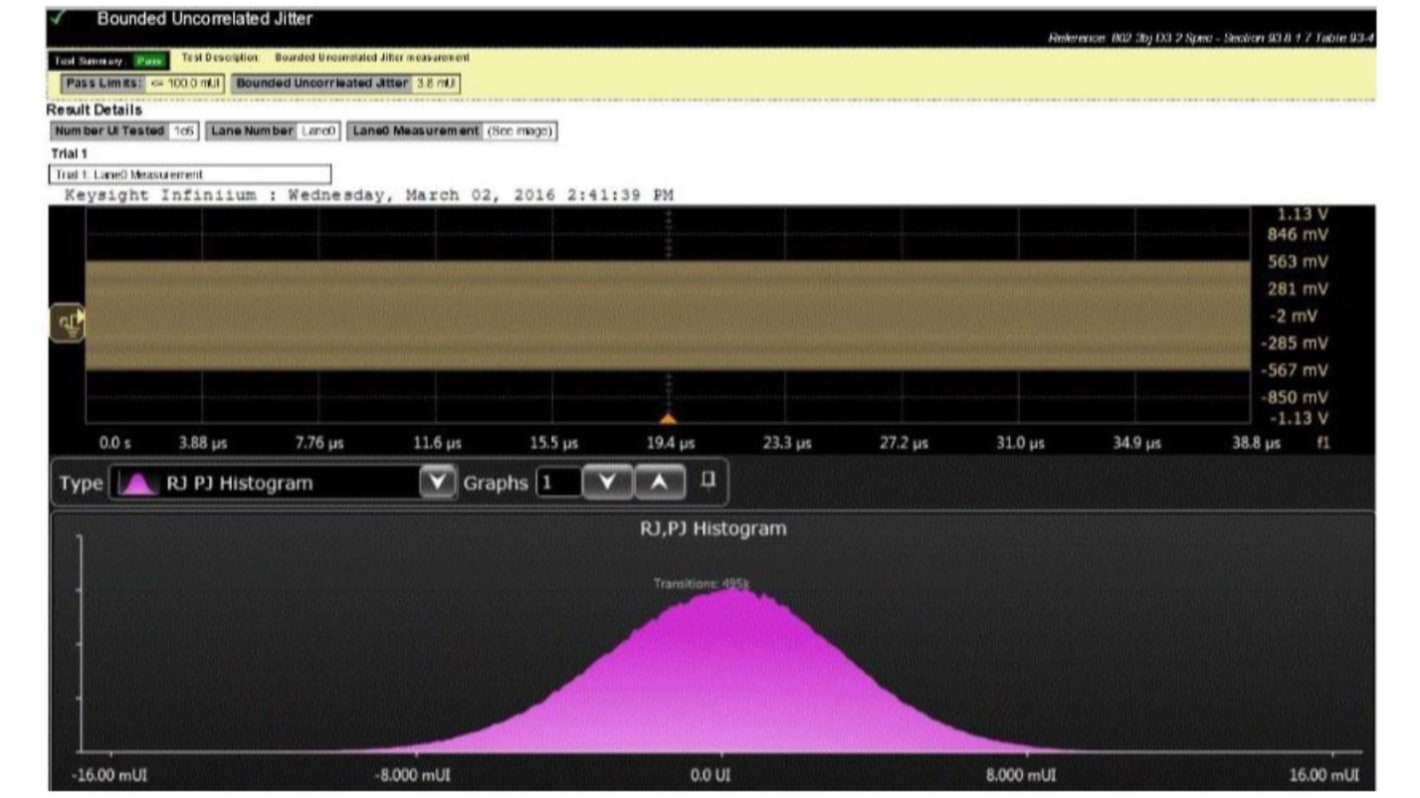Click the Keysight Infiniium timestamp line
The width and height of the screenshot is (1420, 798).
369,195
